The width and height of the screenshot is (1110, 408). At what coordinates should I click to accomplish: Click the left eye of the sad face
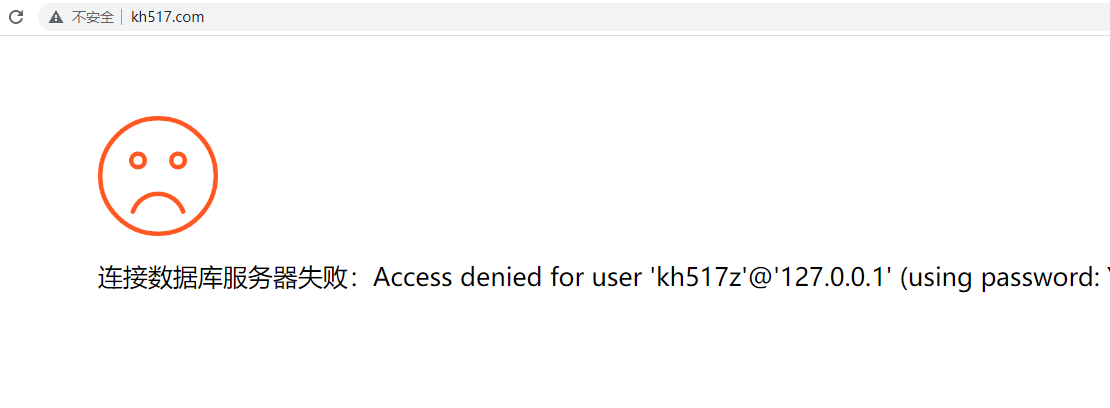(138, 160)
